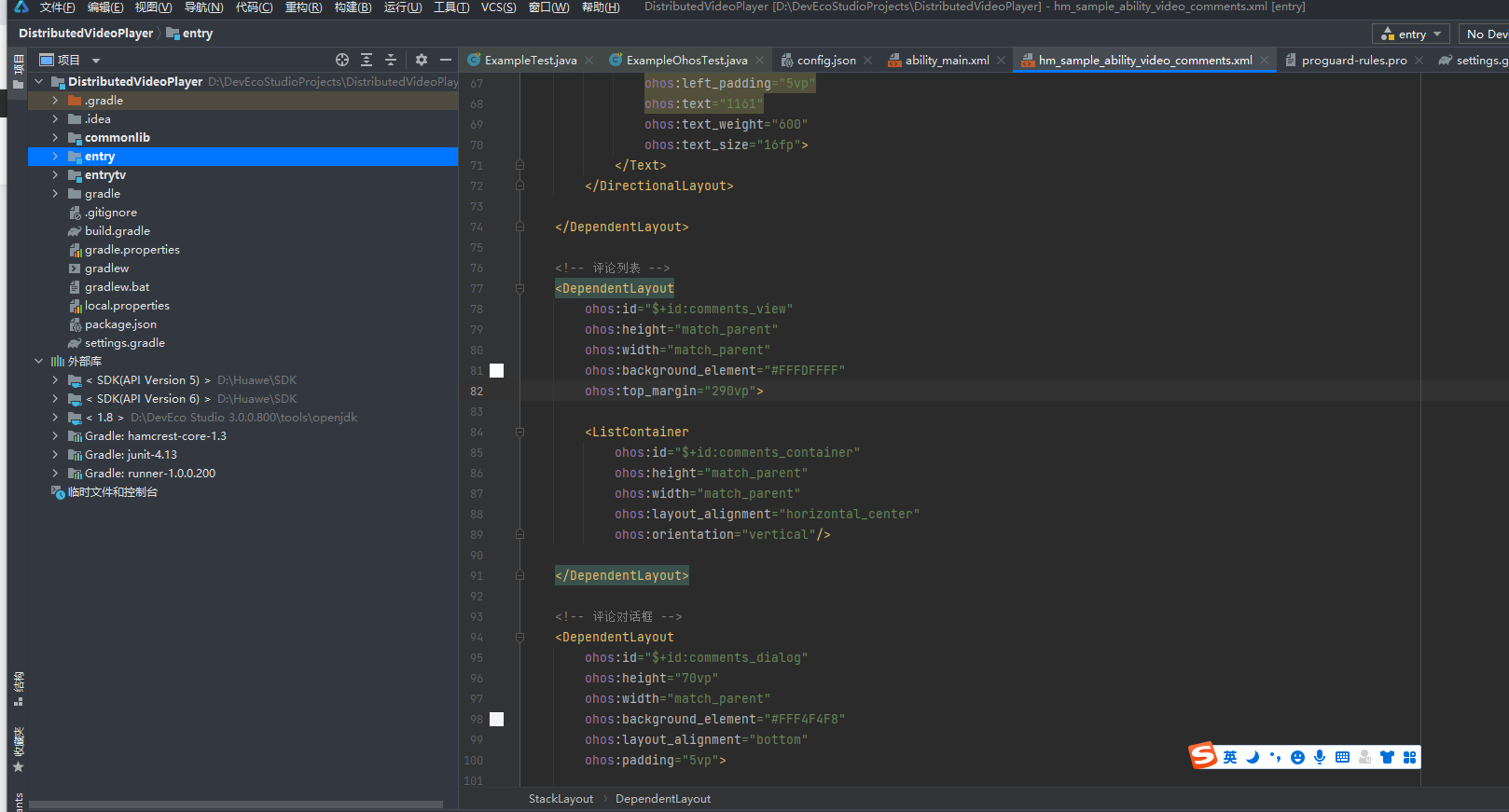This screenshot has width=1509, height=812.
Task: Close the ability_main.xml tab
Action: (1001, 60)
